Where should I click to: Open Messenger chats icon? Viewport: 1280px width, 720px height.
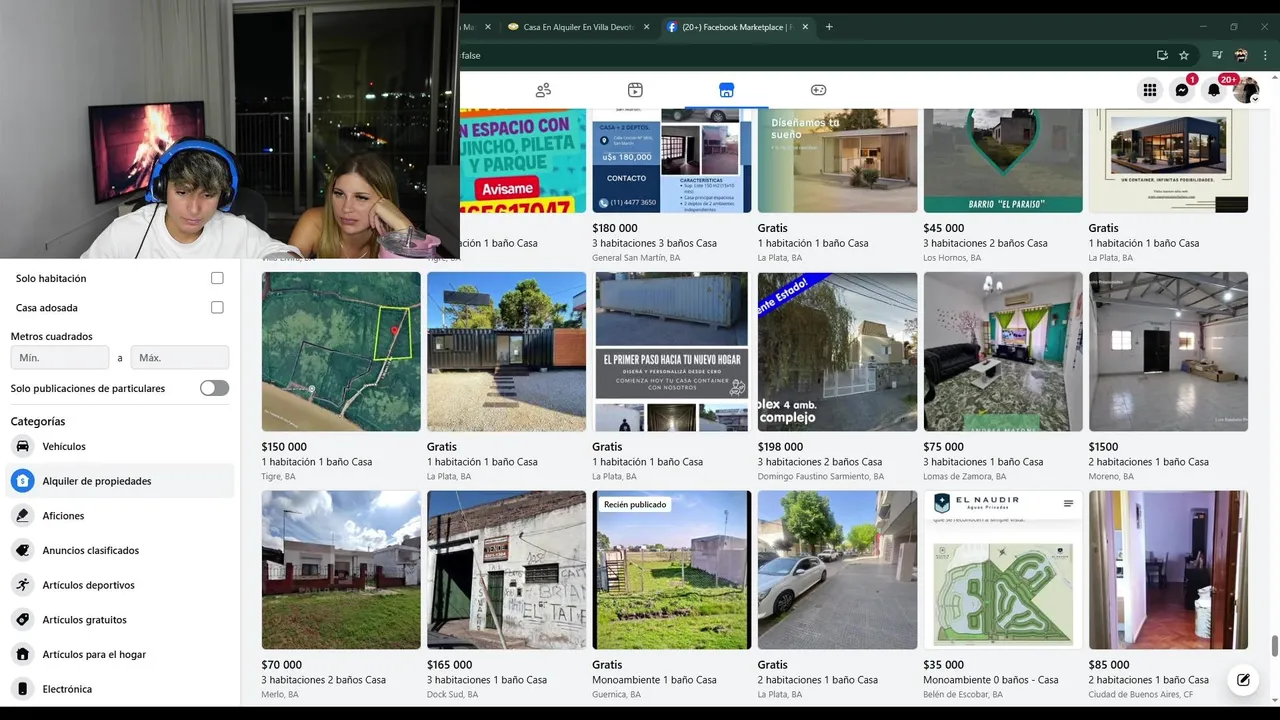click(1182, 90)
